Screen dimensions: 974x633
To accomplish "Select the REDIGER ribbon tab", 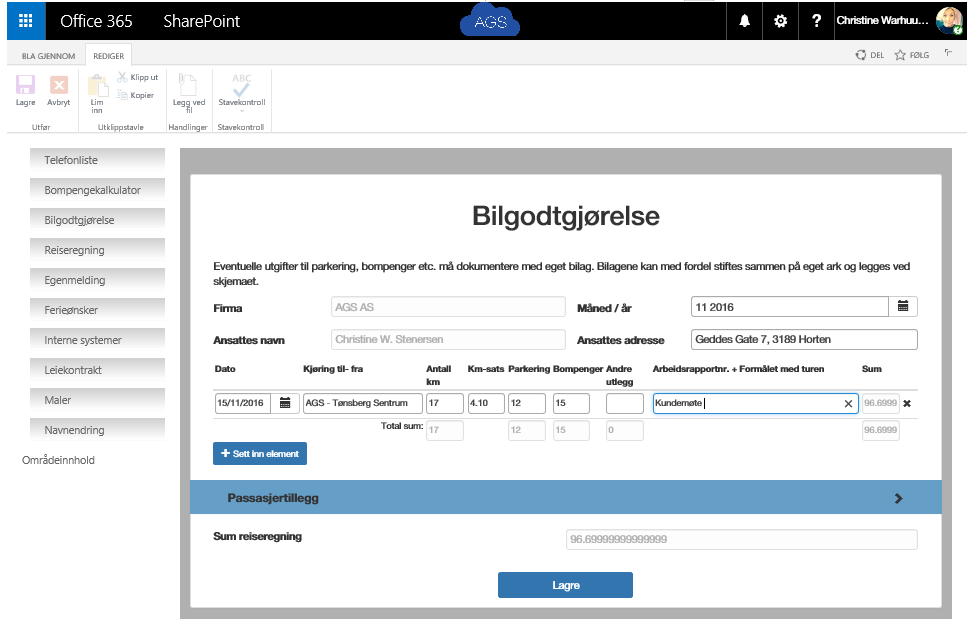I will (x=109, y=56).
